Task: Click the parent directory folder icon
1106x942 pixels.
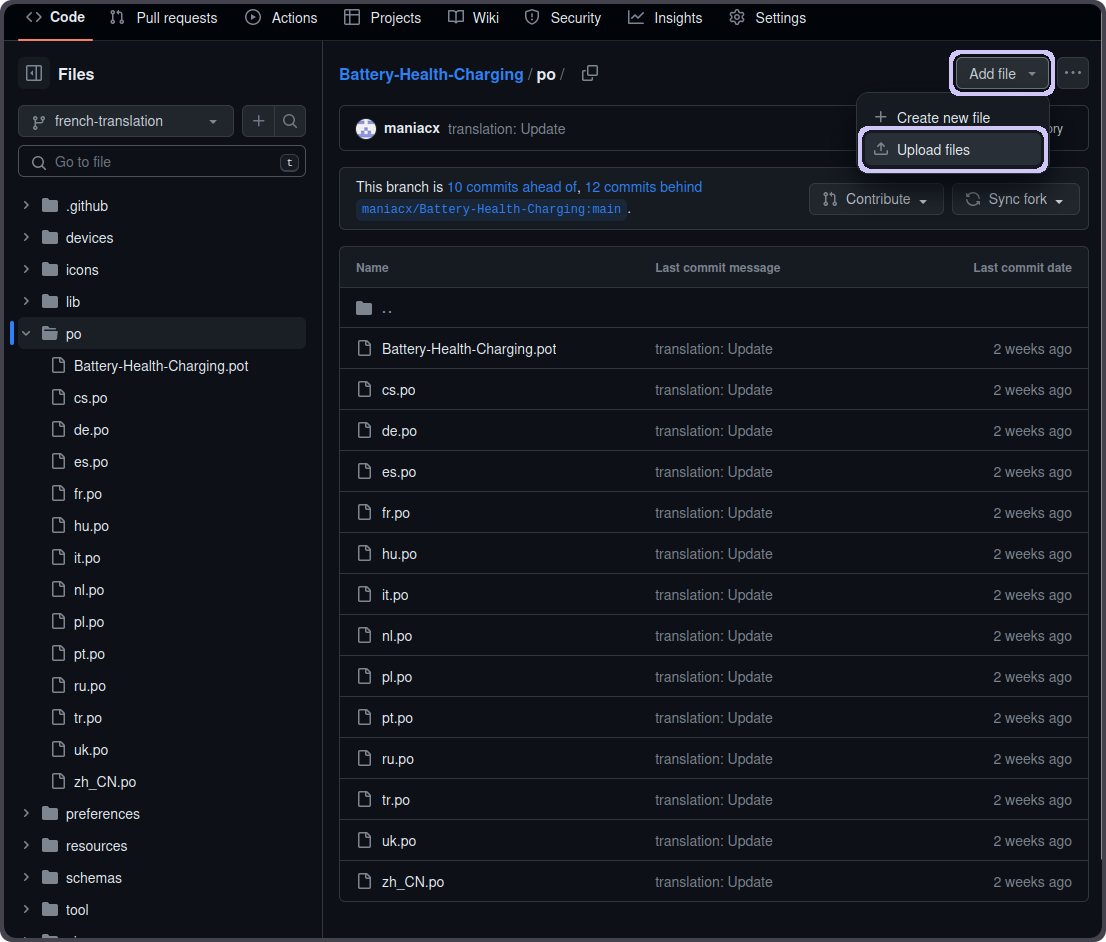Action: (364, 308)
